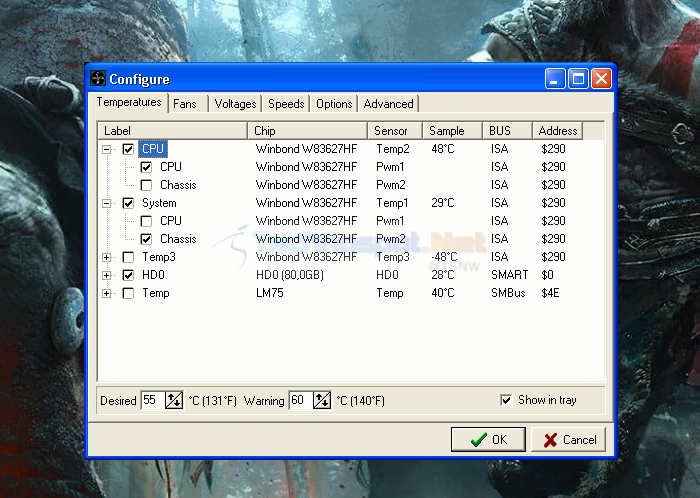Expand the Temp3 tree node
Viewport: 700px width, 498px height.
[106, 257]
